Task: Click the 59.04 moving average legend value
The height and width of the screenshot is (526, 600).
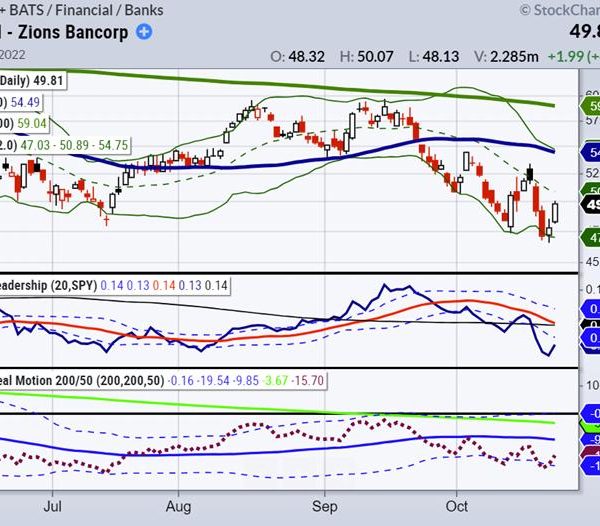Action: [32, 124]
